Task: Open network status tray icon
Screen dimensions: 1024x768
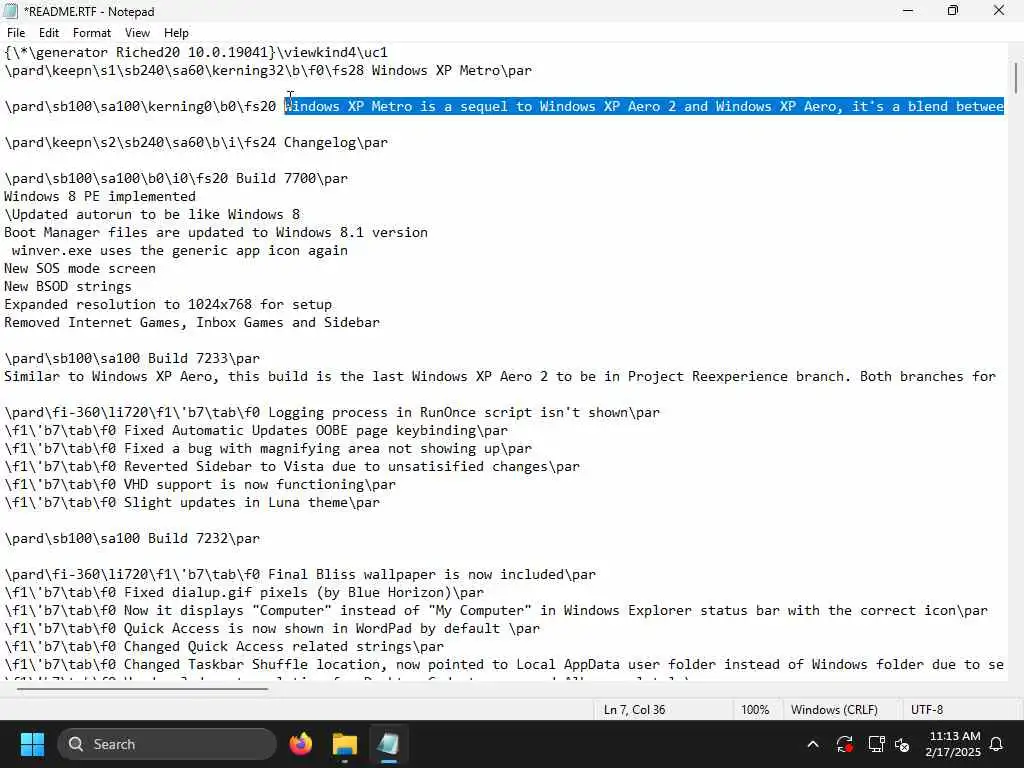Action: click(x=876, y=744)
